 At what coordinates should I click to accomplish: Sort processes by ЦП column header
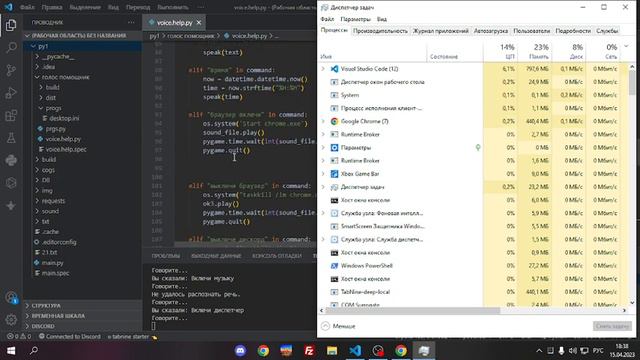[x=500, y=51]
